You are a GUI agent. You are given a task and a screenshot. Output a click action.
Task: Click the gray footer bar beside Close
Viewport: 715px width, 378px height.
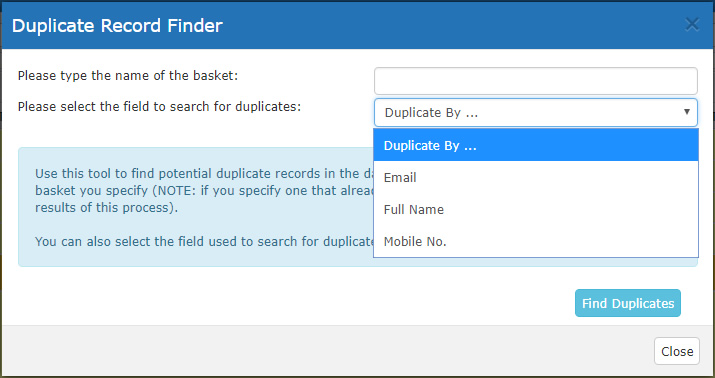319,351
